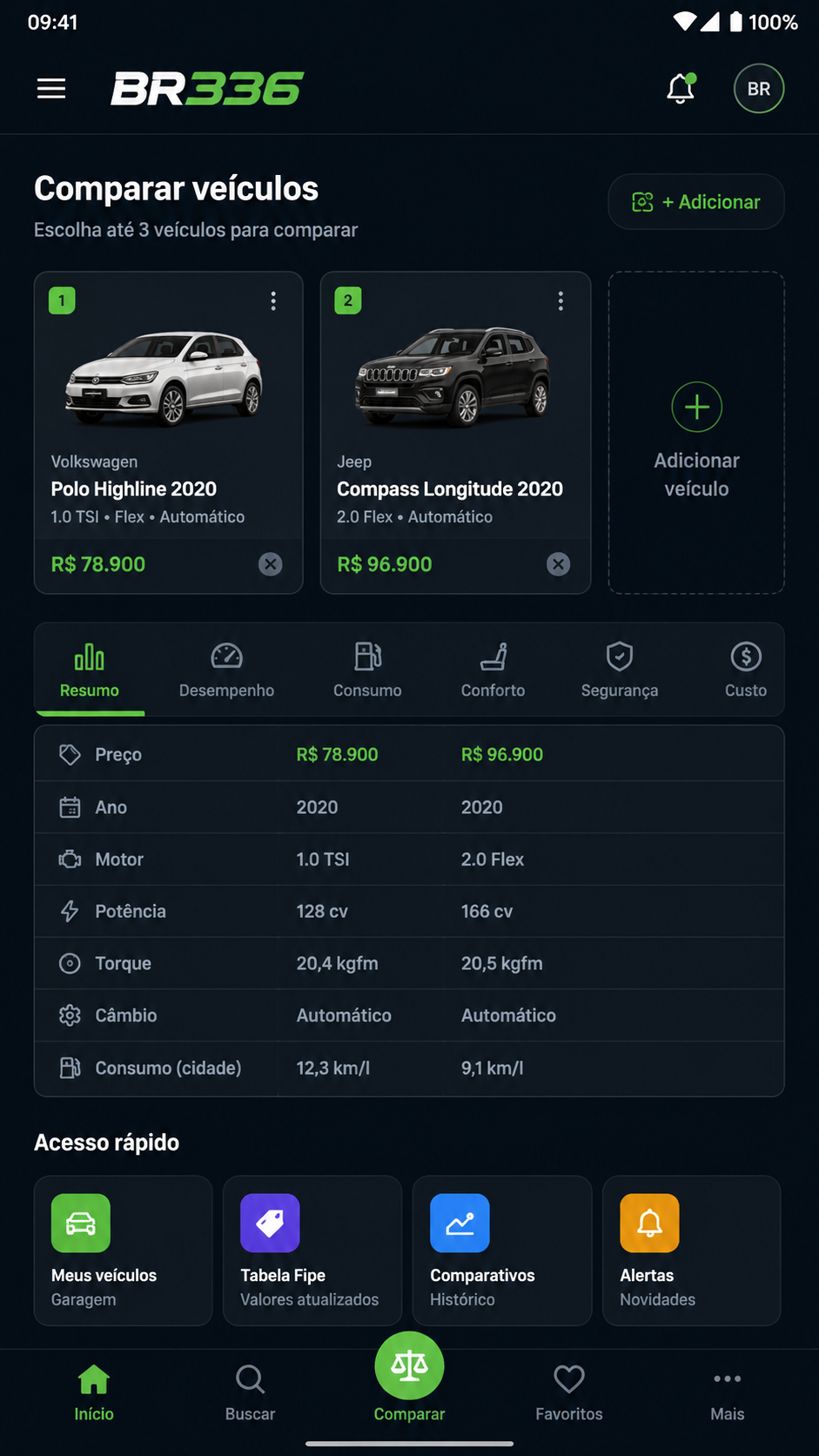The image size is (819, 1456).
Task: Switch to the Consumo tab
Action: coord(367,671)
